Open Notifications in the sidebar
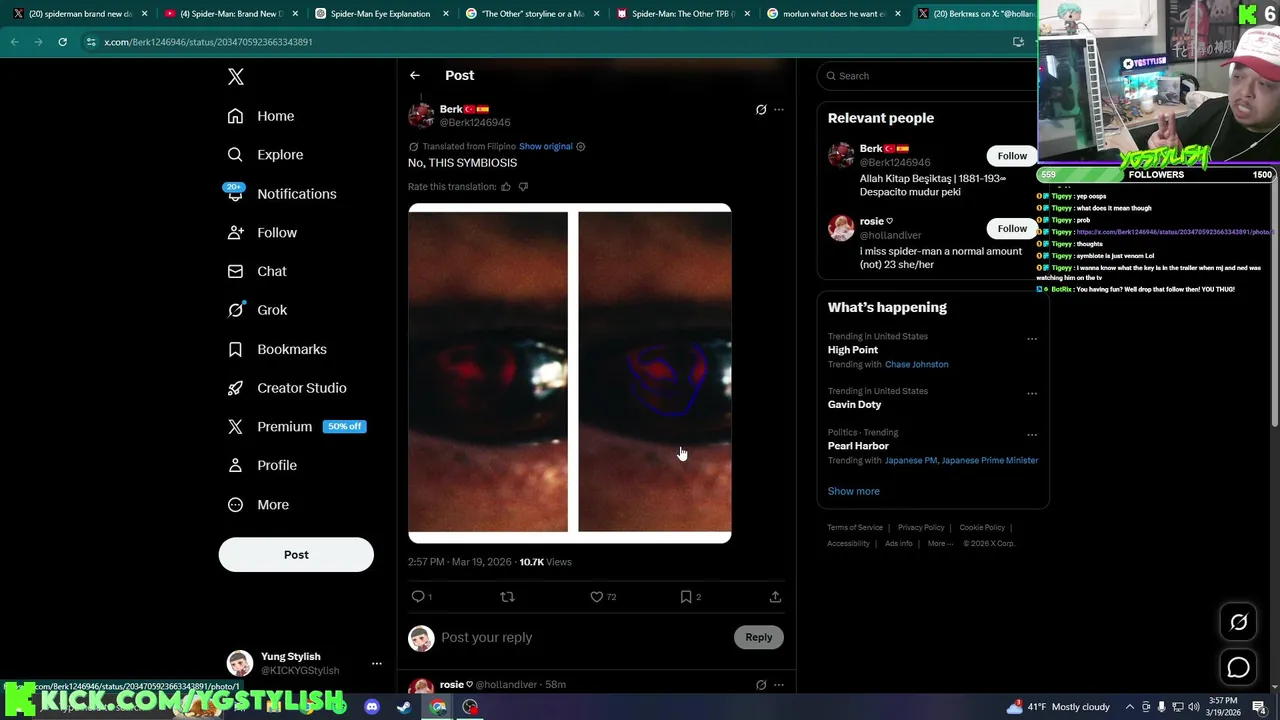The image size is (1280, 720). (281, 194)
